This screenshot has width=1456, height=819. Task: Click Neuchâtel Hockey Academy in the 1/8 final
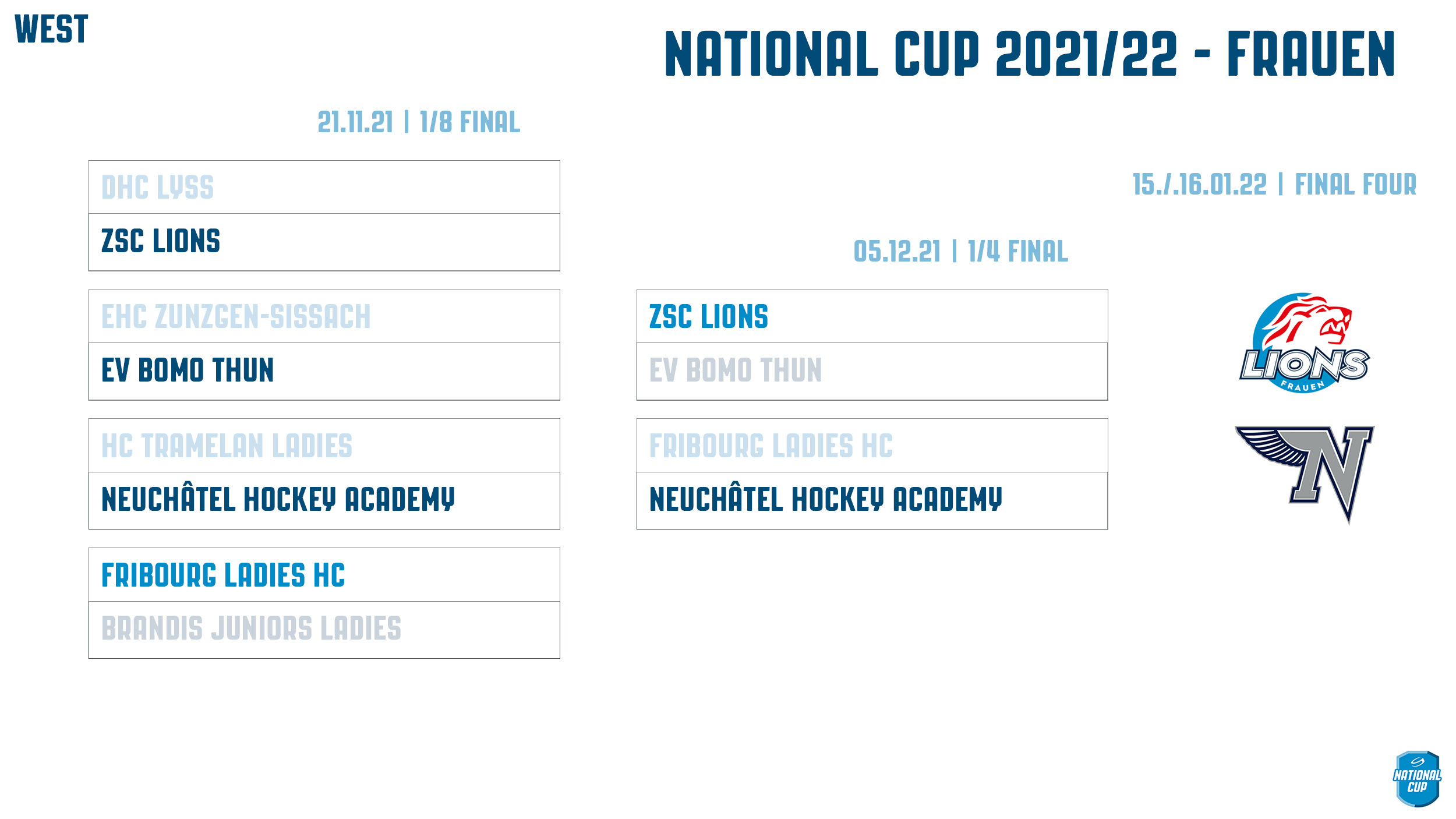[x=278, y=499]
